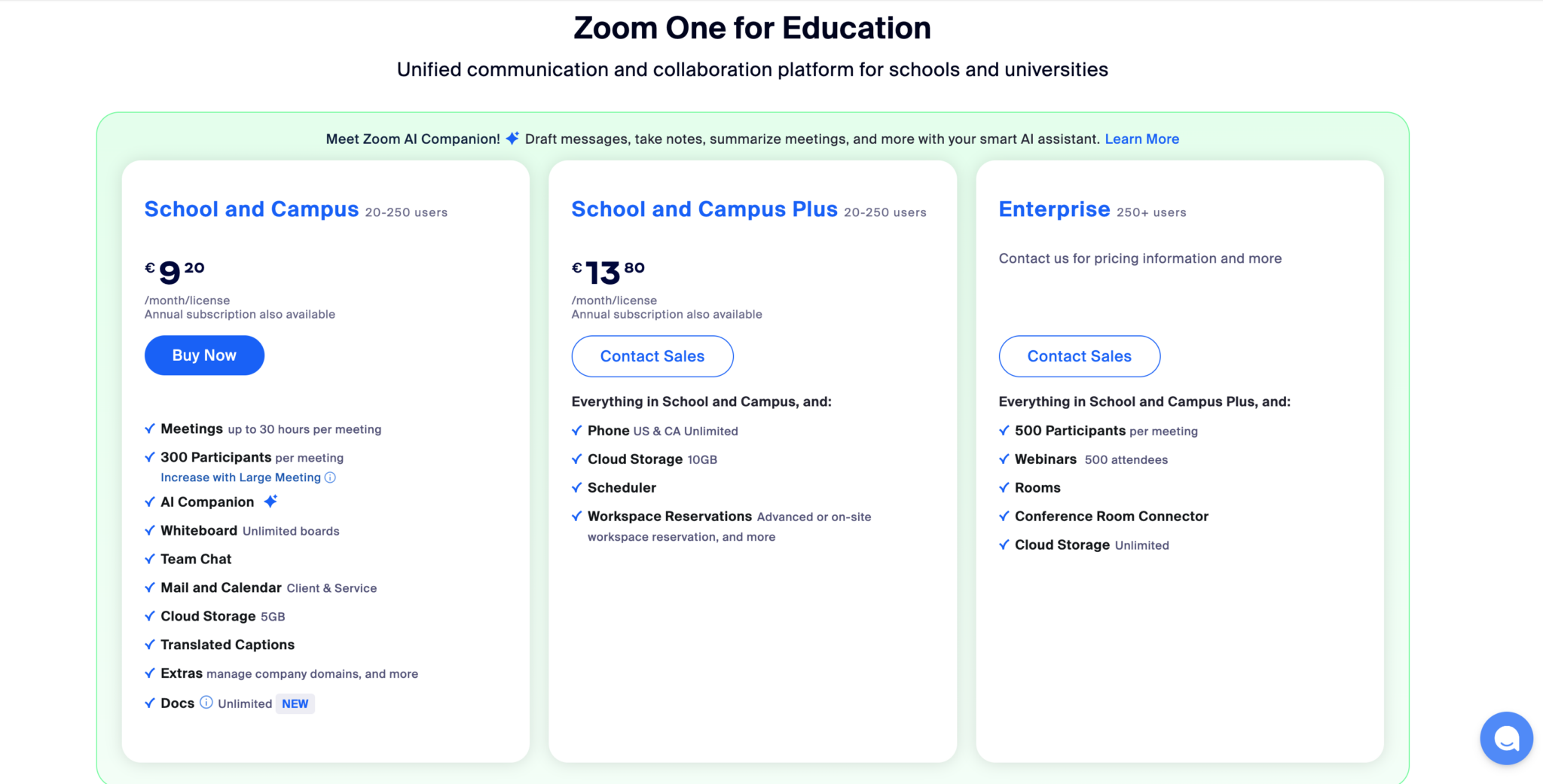Image resolution: width=1543 pixels, height=784 pixels.
Task: Click the sparkle icon in the AI Companion banner
Action: 512,138
